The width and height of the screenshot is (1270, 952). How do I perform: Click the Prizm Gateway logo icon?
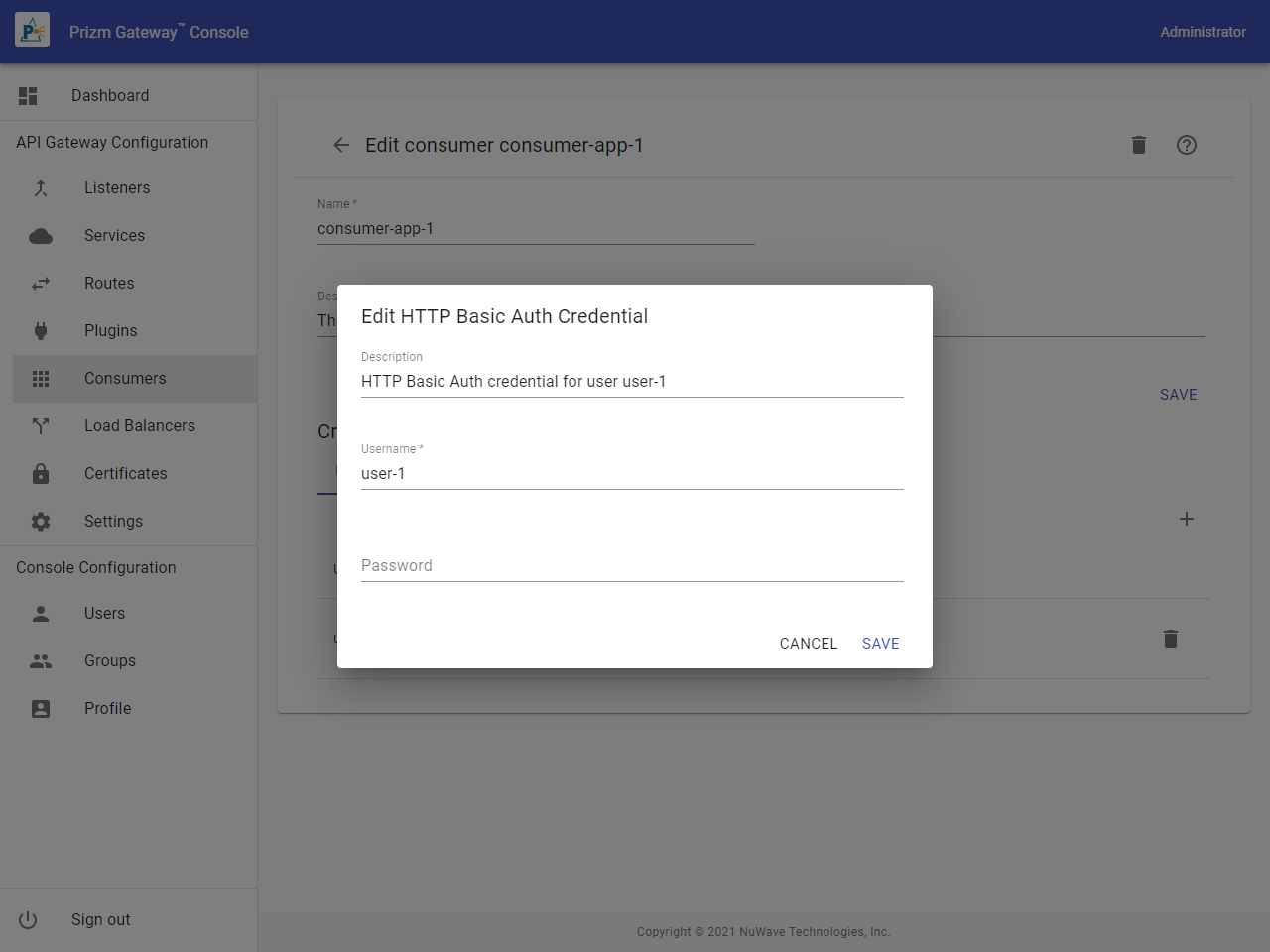pos(32,31)
